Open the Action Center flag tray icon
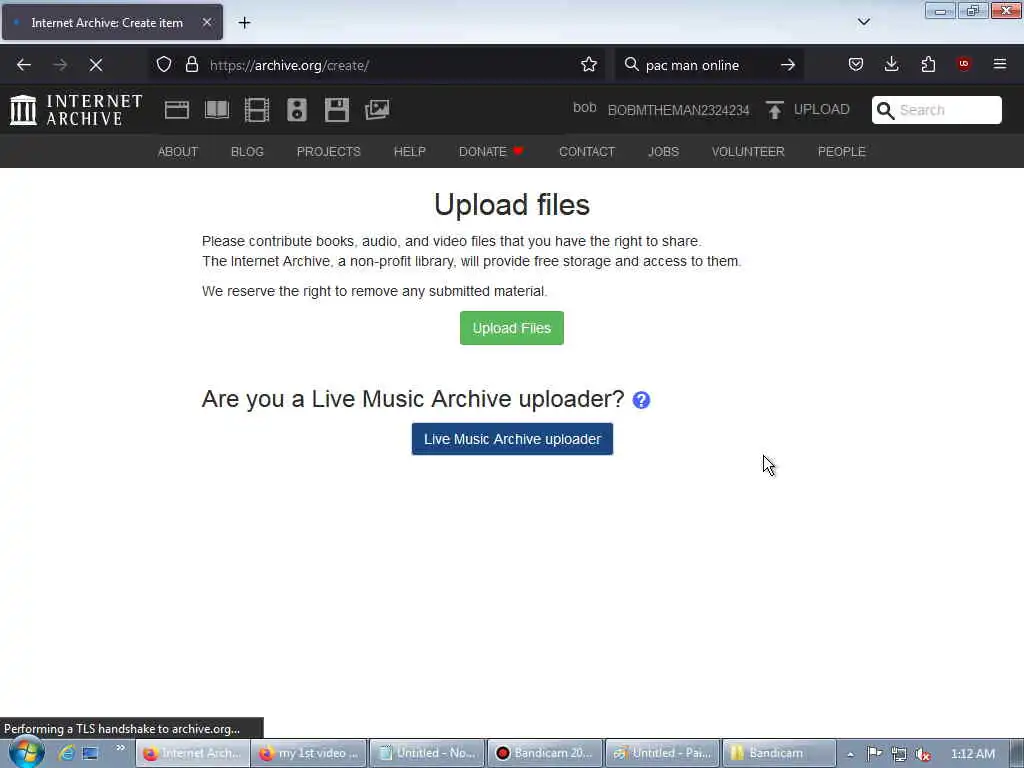This screenshot has width=1024, height=768. point(874,754)
